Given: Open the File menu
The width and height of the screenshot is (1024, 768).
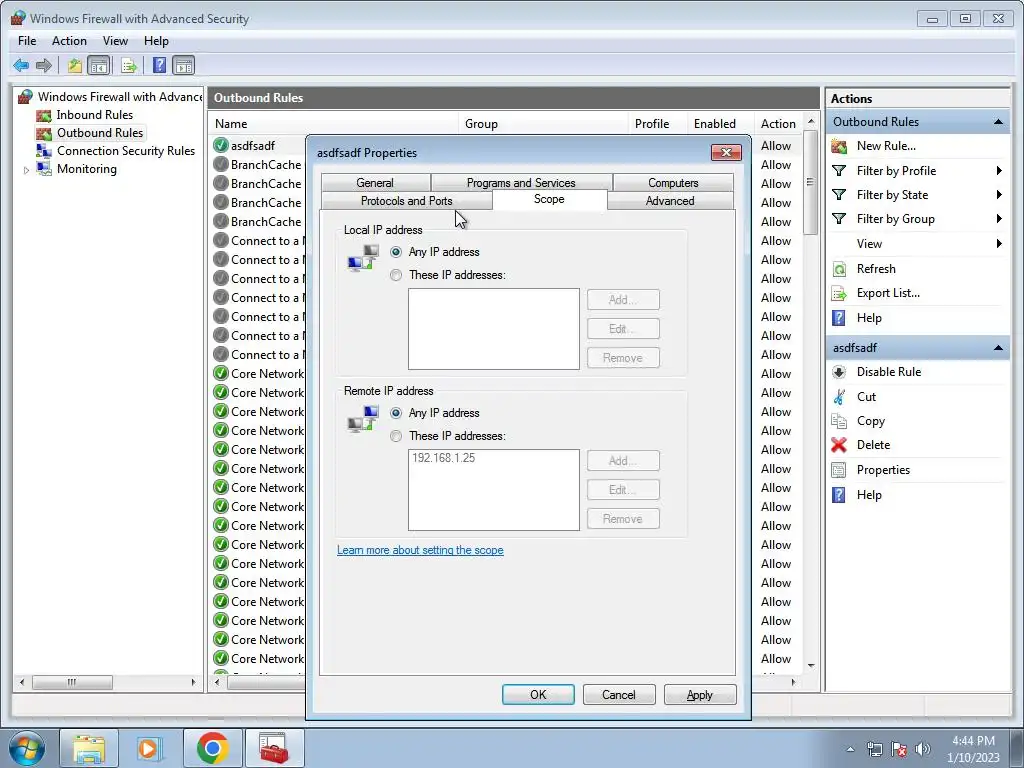Looking at the screenshot, I should point(27,40).
